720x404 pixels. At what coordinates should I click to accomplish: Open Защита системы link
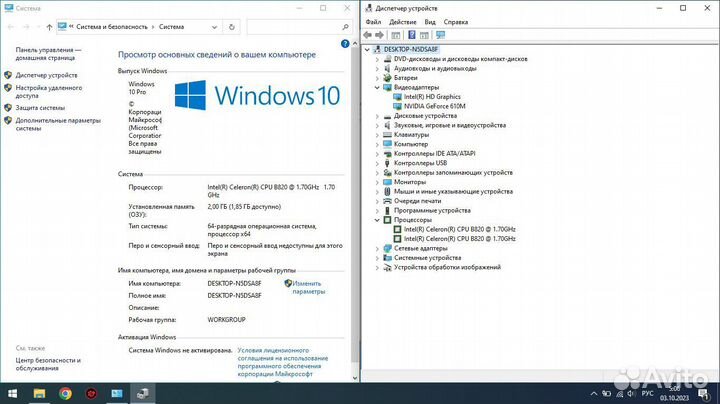40,108
